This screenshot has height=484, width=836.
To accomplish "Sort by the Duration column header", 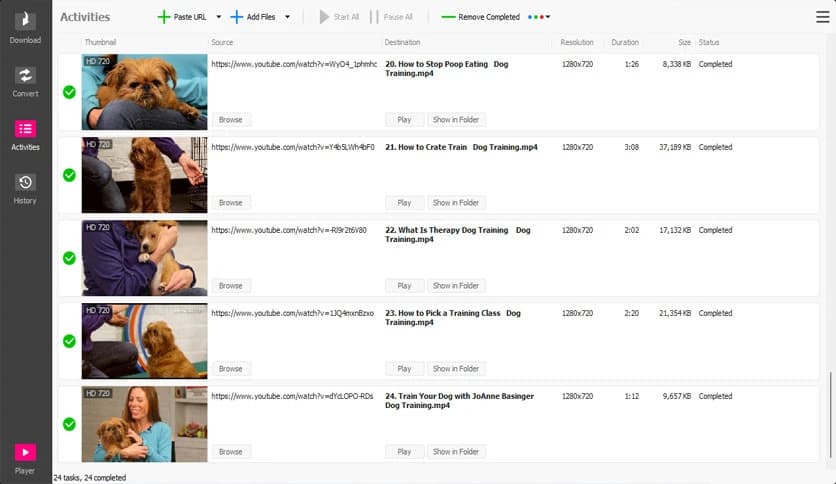I will point(625,42).
